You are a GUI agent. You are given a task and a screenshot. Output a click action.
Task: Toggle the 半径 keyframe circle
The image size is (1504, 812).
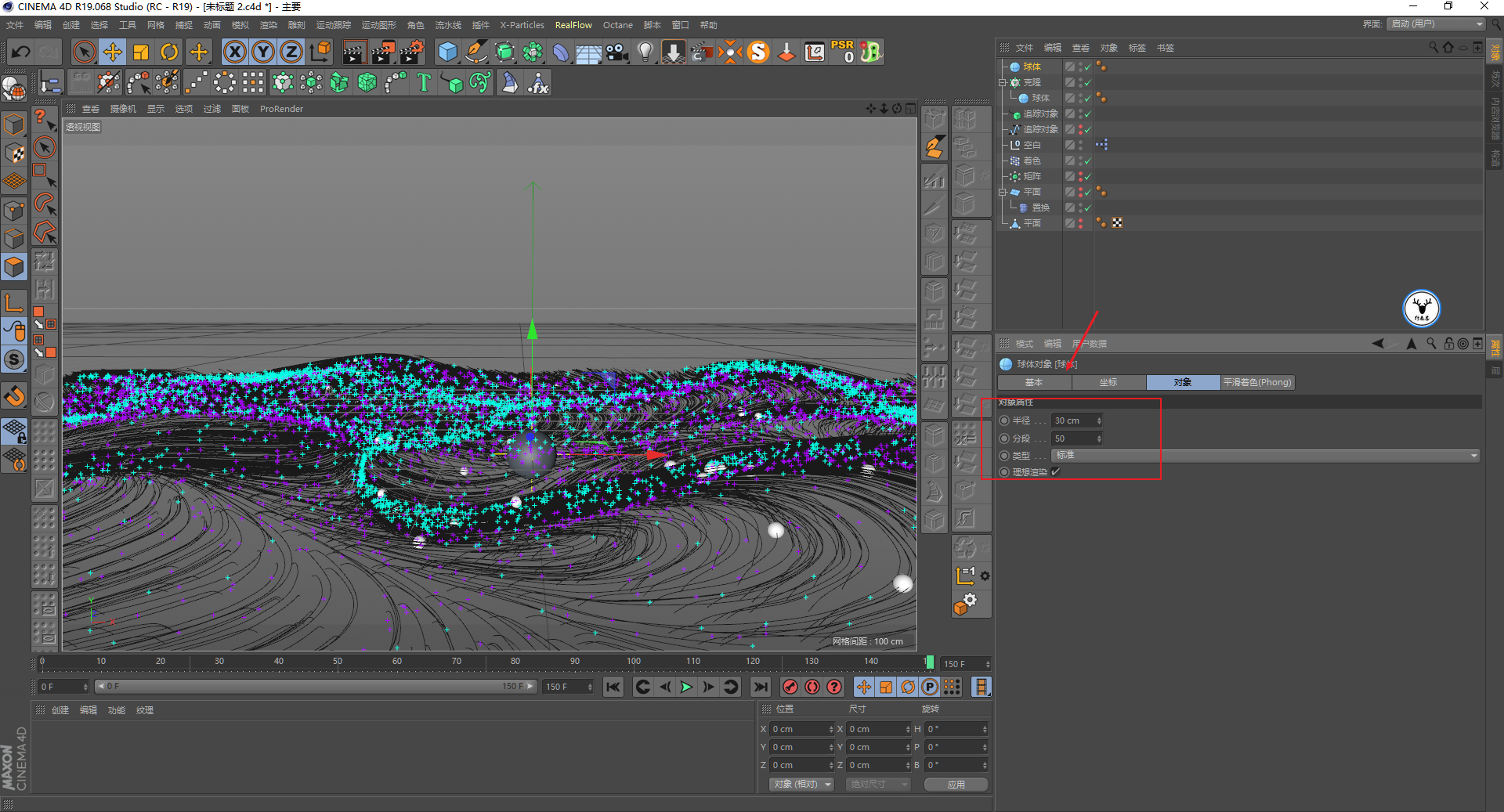tap(1004, 420)
